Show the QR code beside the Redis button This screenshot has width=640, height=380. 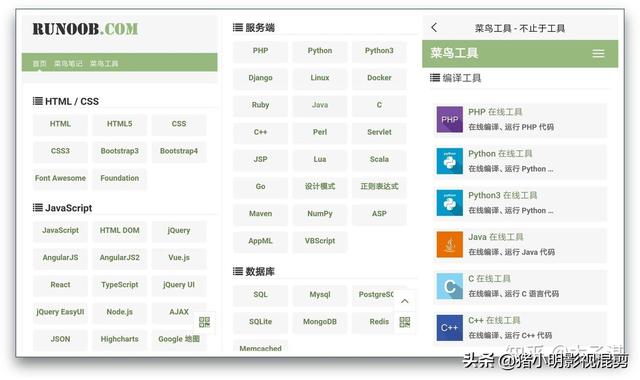click(x=404, y=322)
